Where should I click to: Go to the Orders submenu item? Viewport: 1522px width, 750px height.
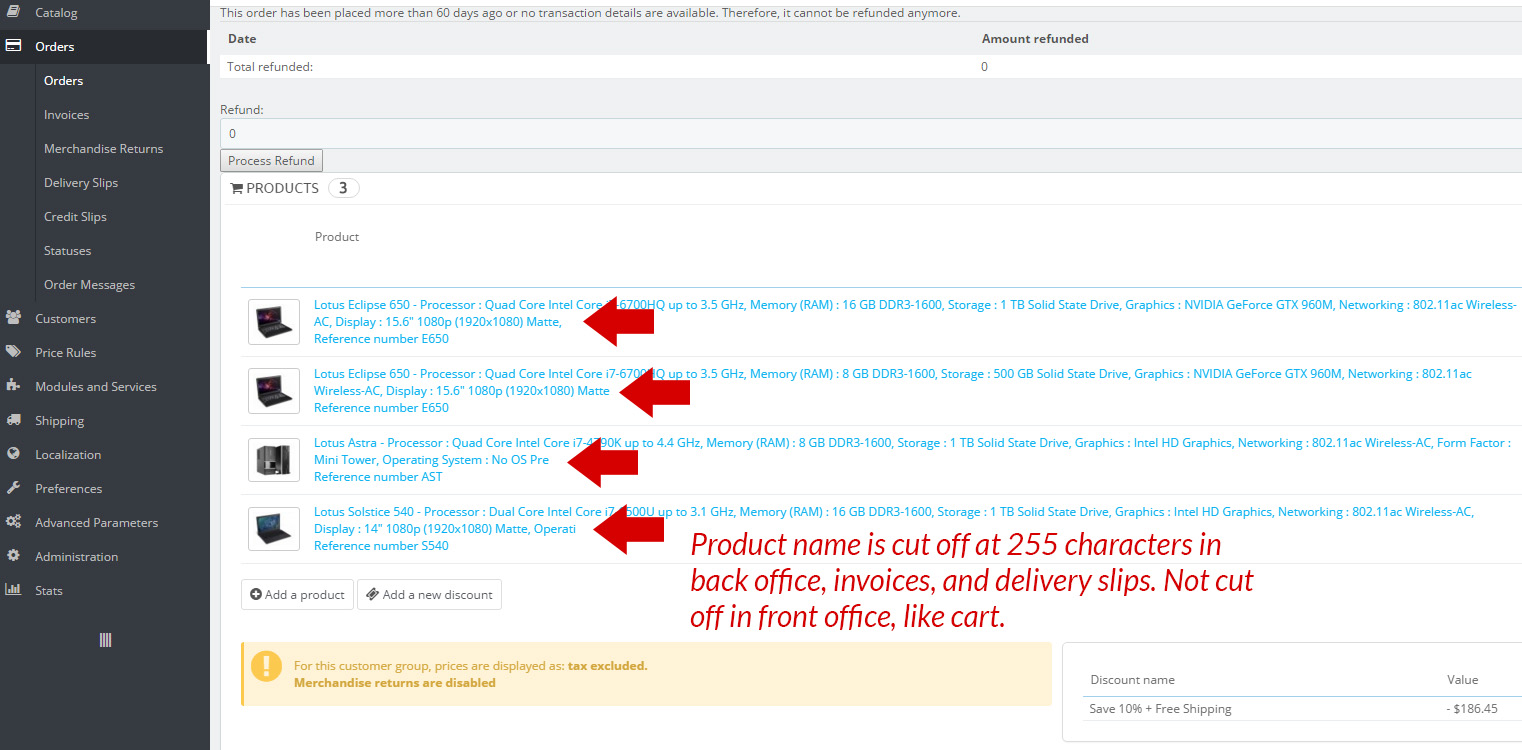click(x=63, y=81)
